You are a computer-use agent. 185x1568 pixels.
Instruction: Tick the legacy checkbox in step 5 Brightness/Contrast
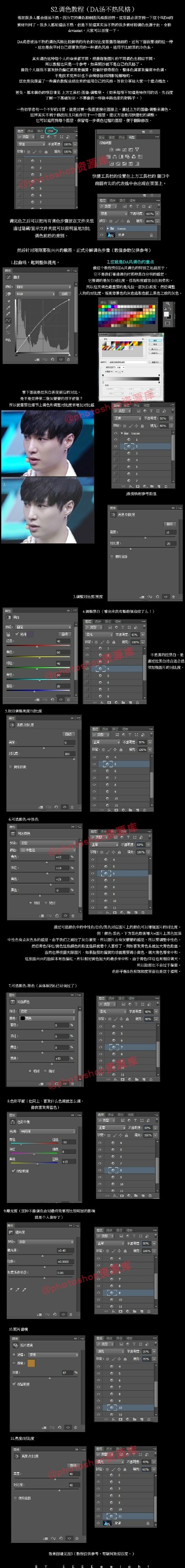tap(11, 766)
